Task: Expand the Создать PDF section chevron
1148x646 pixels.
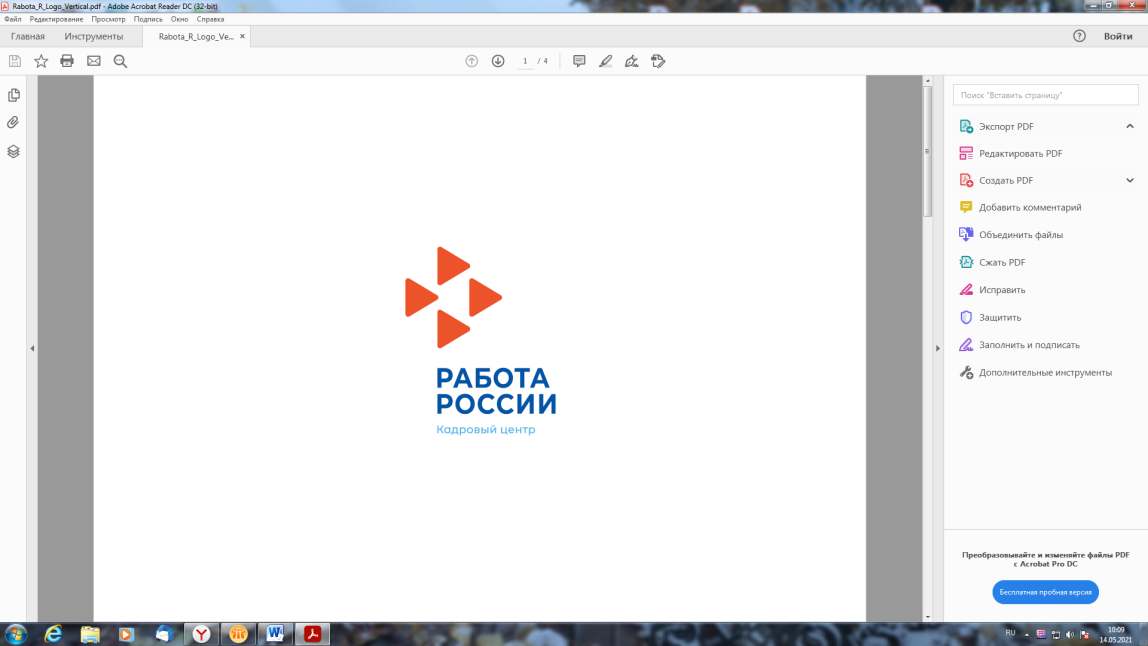Action: (x=1130, y=181)
